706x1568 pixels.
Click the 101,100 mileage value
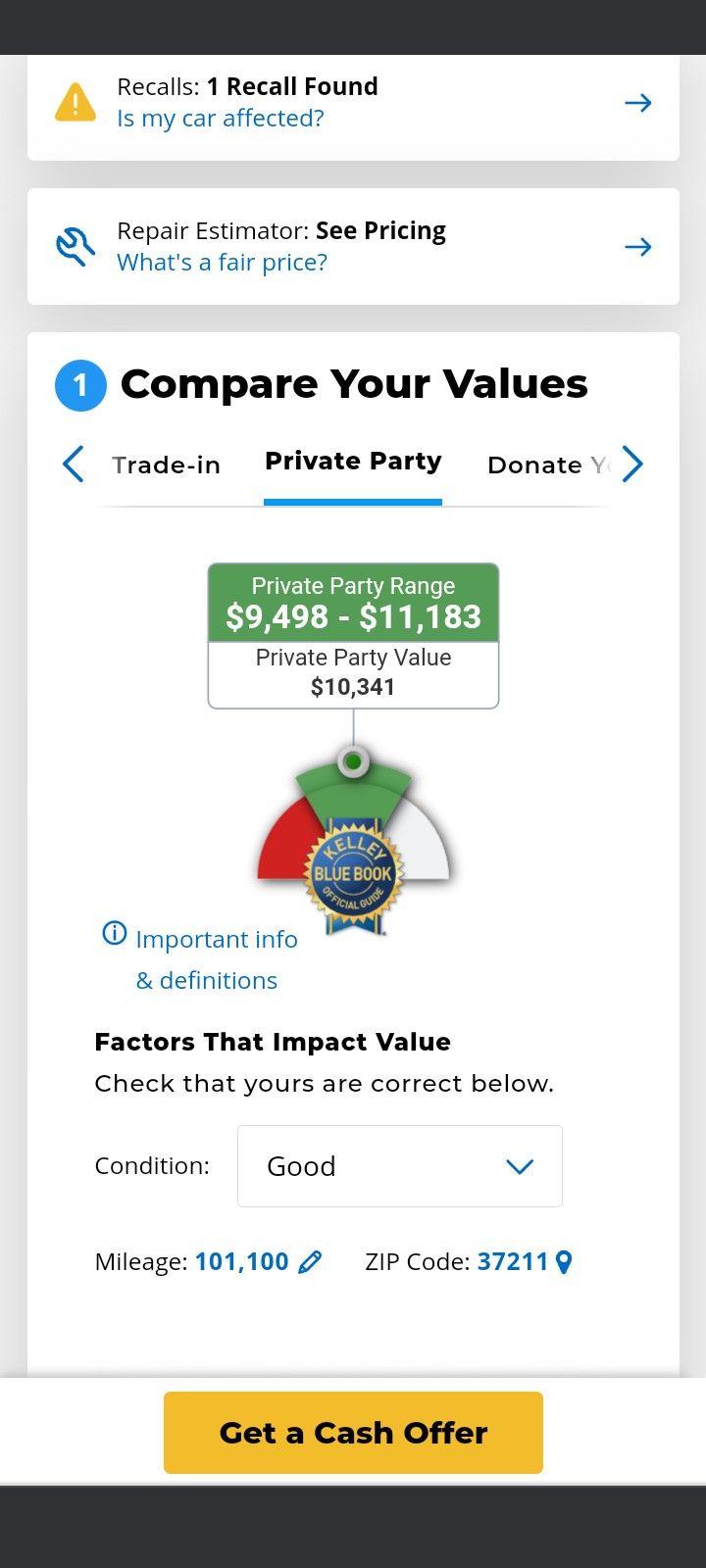coord(242,1262)
